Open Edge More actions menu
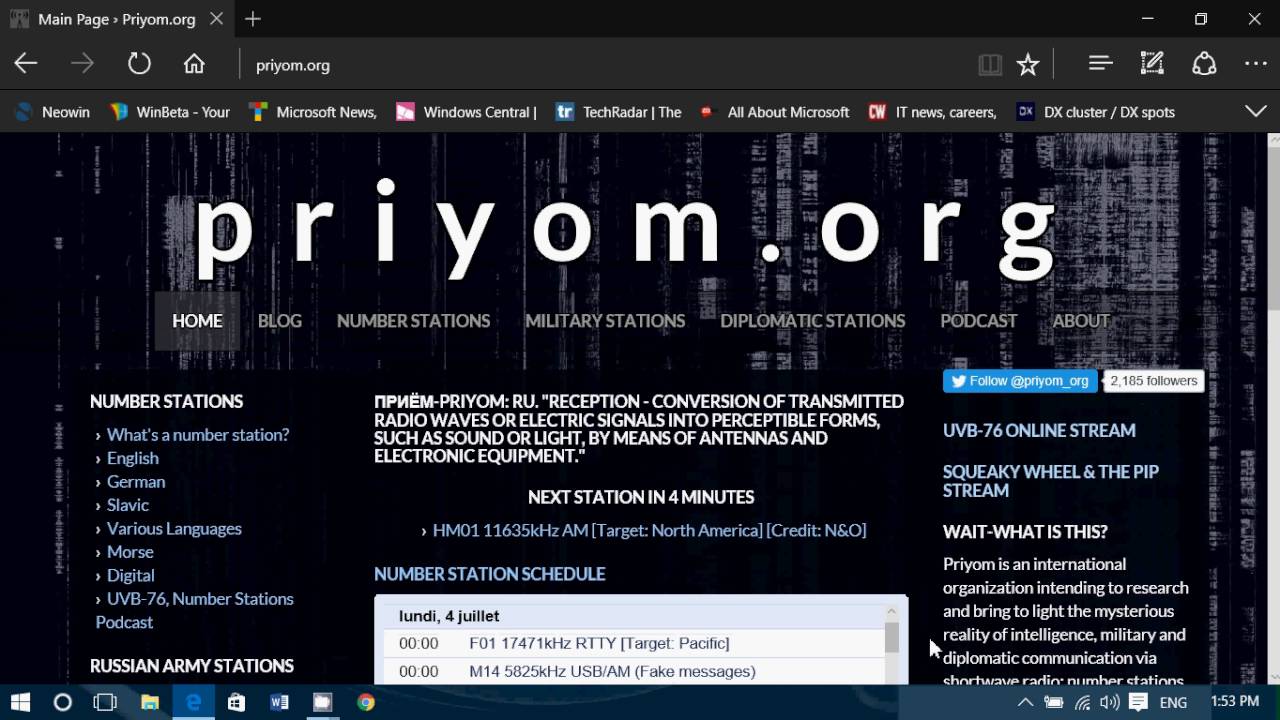The height and width of the screenshot is (720, 1280). point(1256,64)
